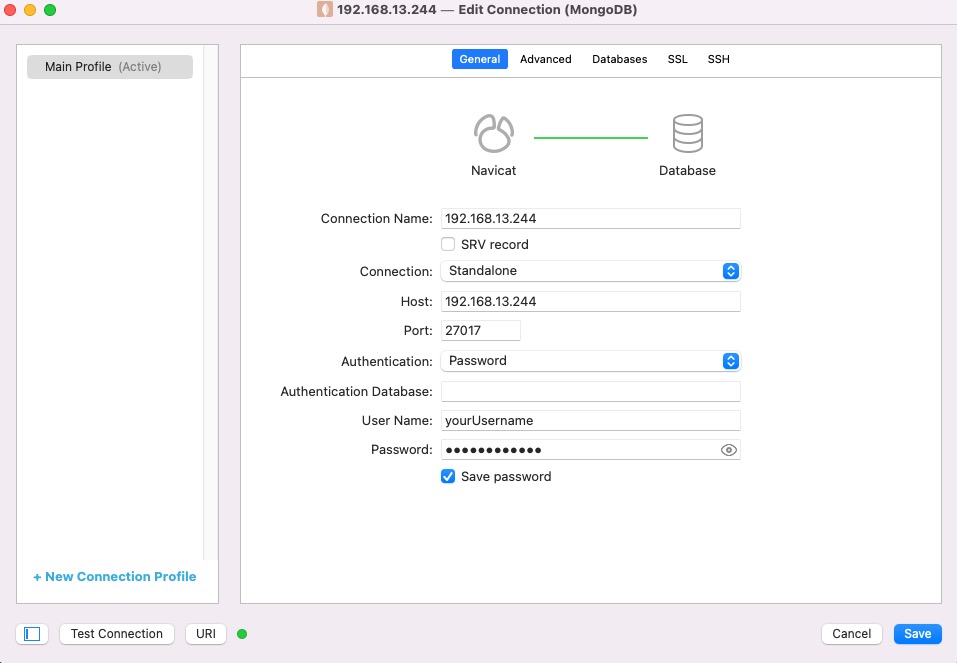Click the Port field showing 27017
957x663 pixels.
pyautogui.click(x=480, y=330)
